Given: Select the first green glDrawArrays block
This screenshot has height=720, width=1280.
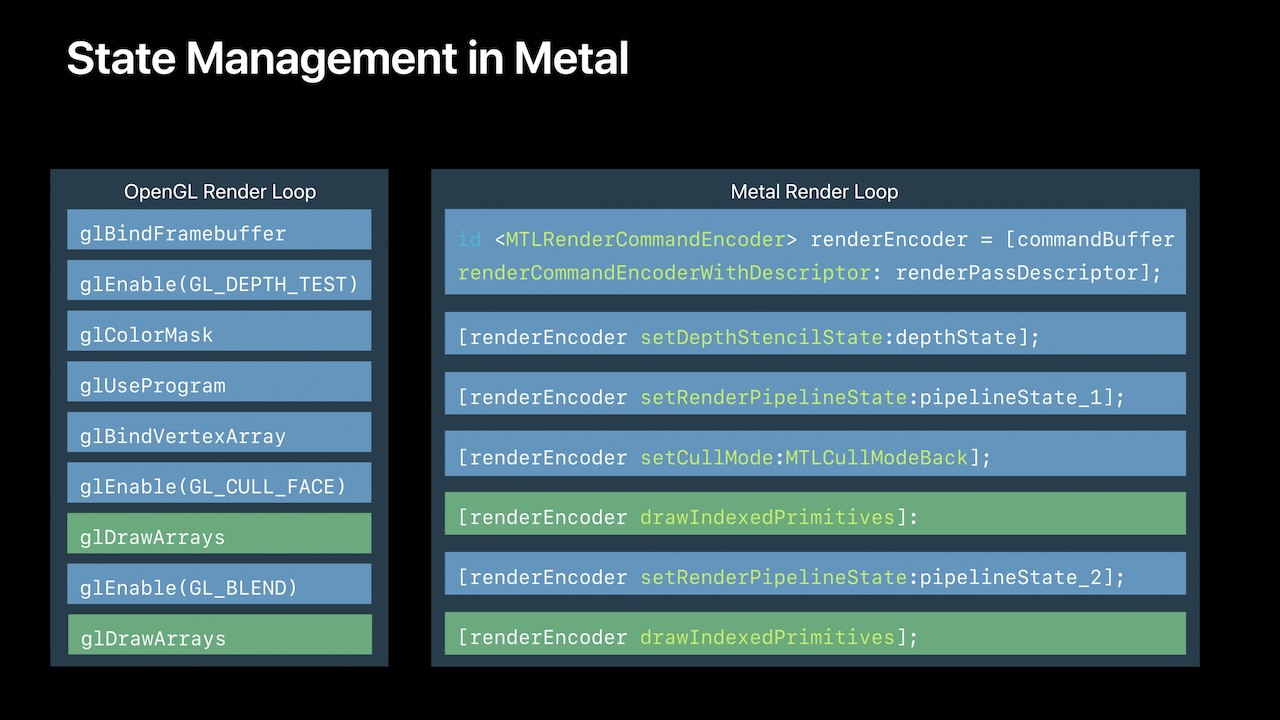Looking at the screenshot, I should click(219, 537).
